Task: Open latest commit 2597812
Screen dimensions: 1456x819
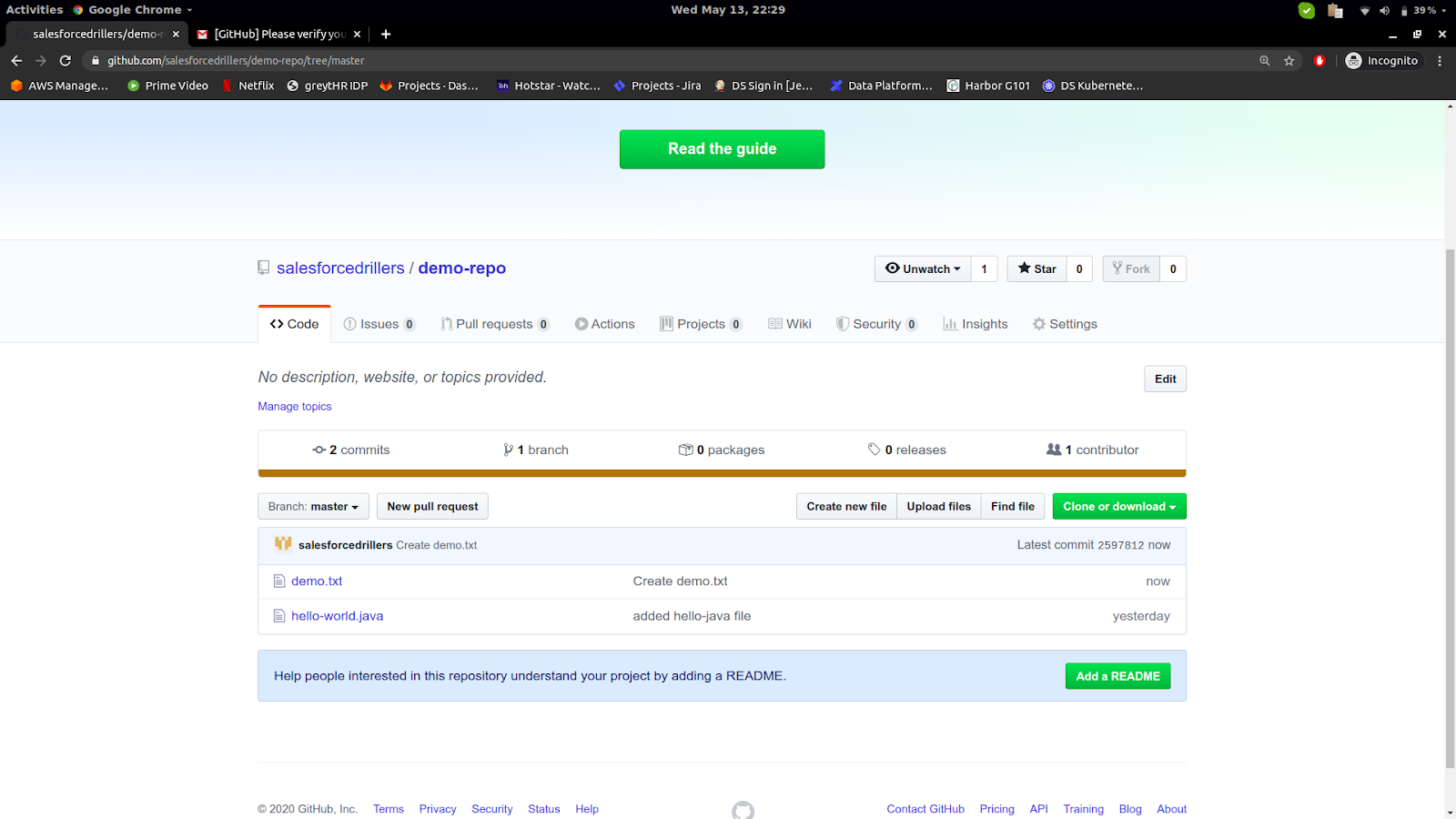Action: click(x=1120, y=545)
